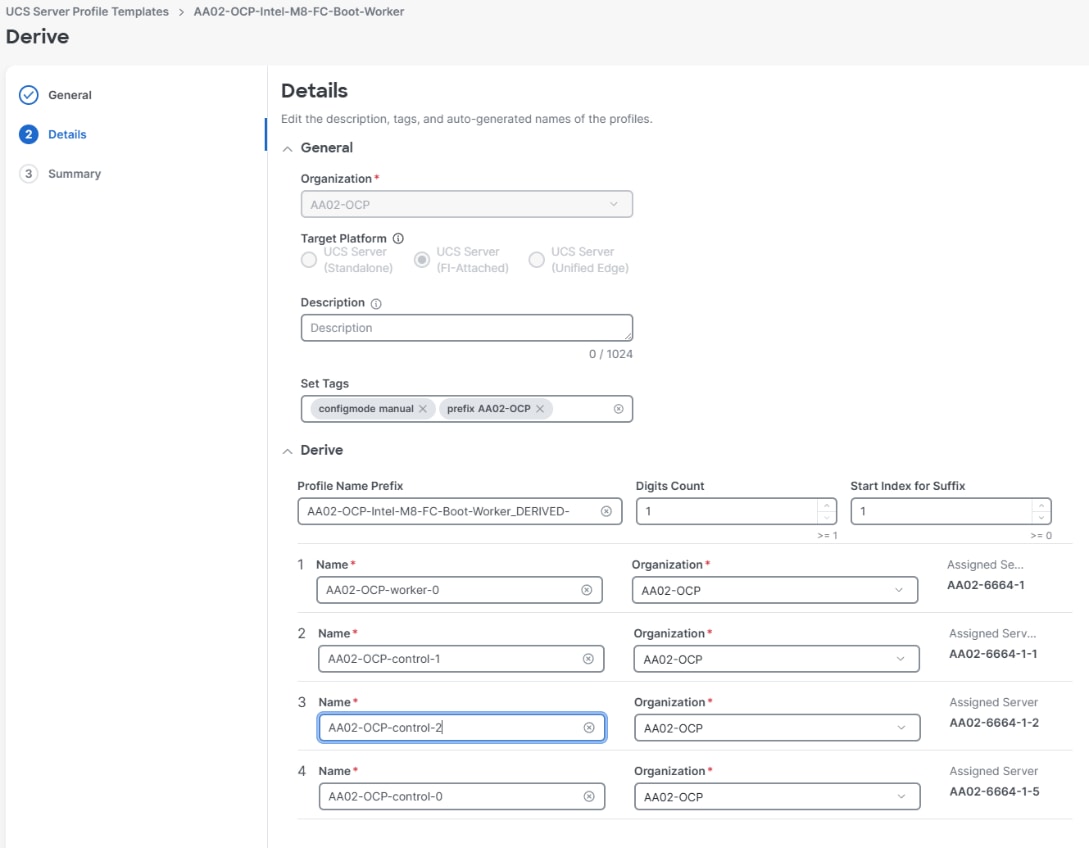The height and width of the screenshot is (848, 1089).
Task: Open Organization dropdown for profile 3
Action: pos(777,728)
